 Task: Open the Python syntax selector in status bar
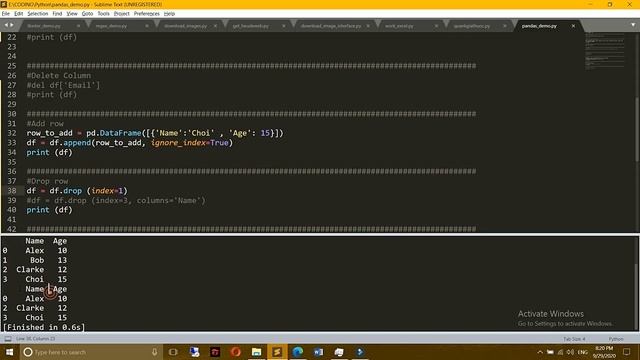616,339
